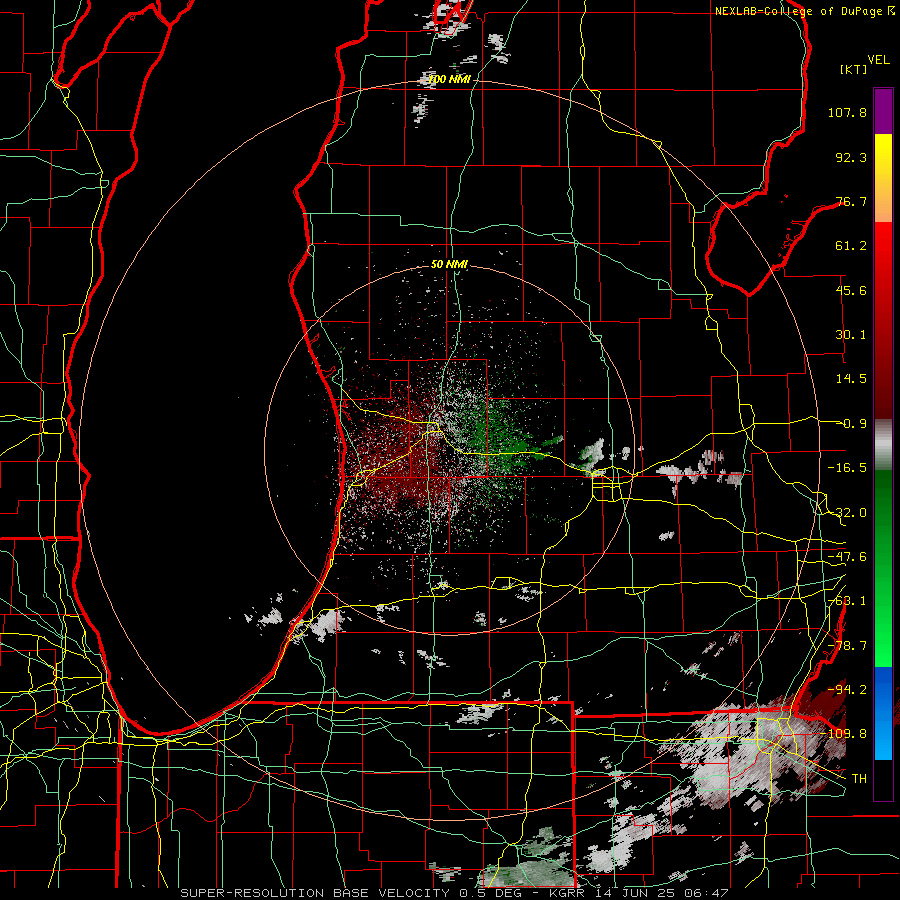
Task: Select the -16.5 velocity scale value
Action: coord(847,468)
